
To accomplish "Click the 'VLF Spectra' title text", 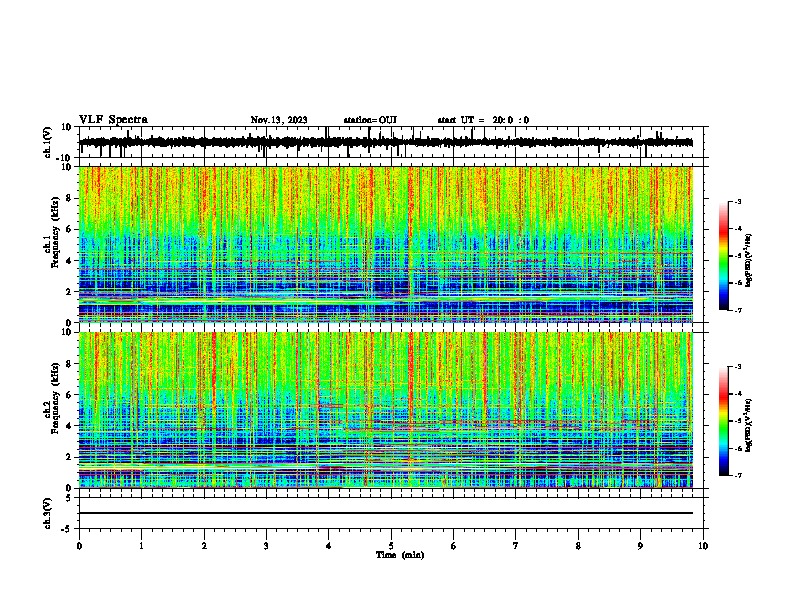I will point(113,120).
